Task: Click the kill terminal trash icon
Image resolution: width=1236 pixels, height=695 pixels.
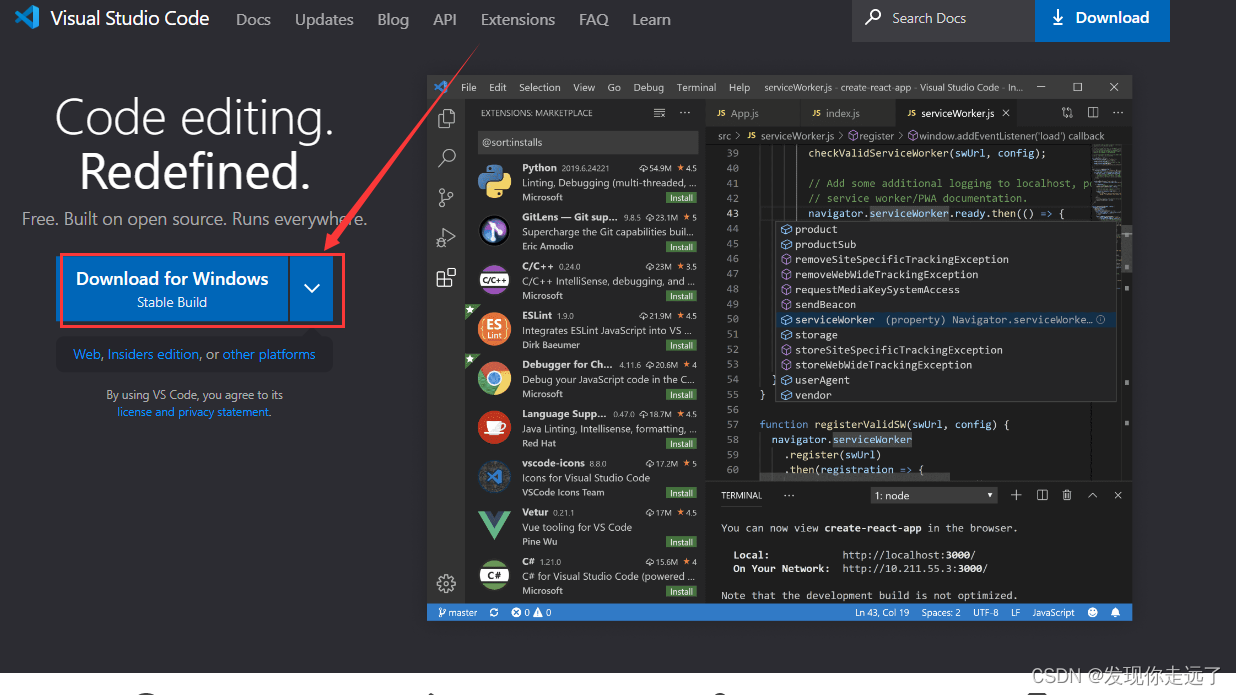Action: 1067,495
